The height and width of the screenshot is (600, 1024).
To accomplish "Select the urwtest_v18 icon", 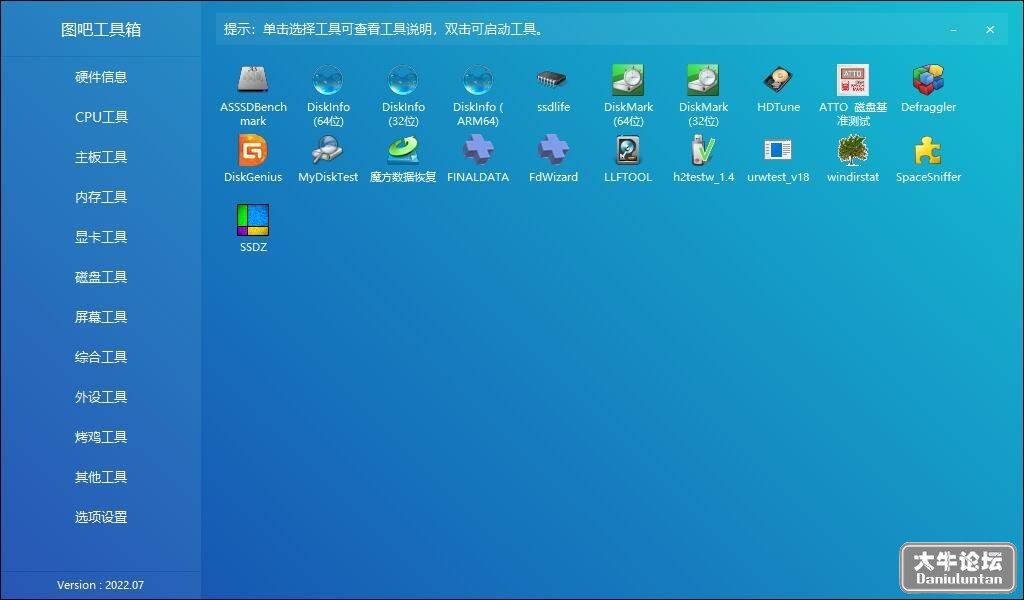I will point(778,150).
